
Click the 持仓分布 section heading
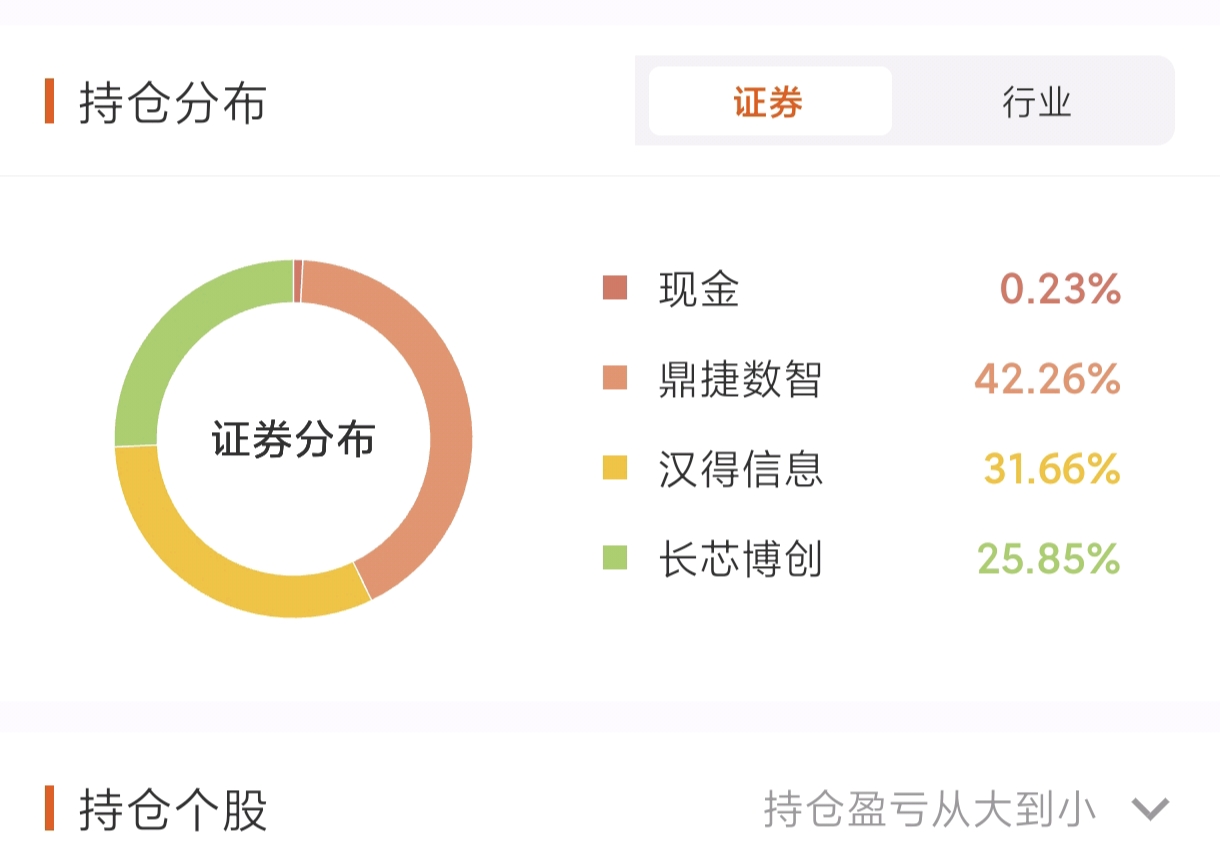click(172, 102)
